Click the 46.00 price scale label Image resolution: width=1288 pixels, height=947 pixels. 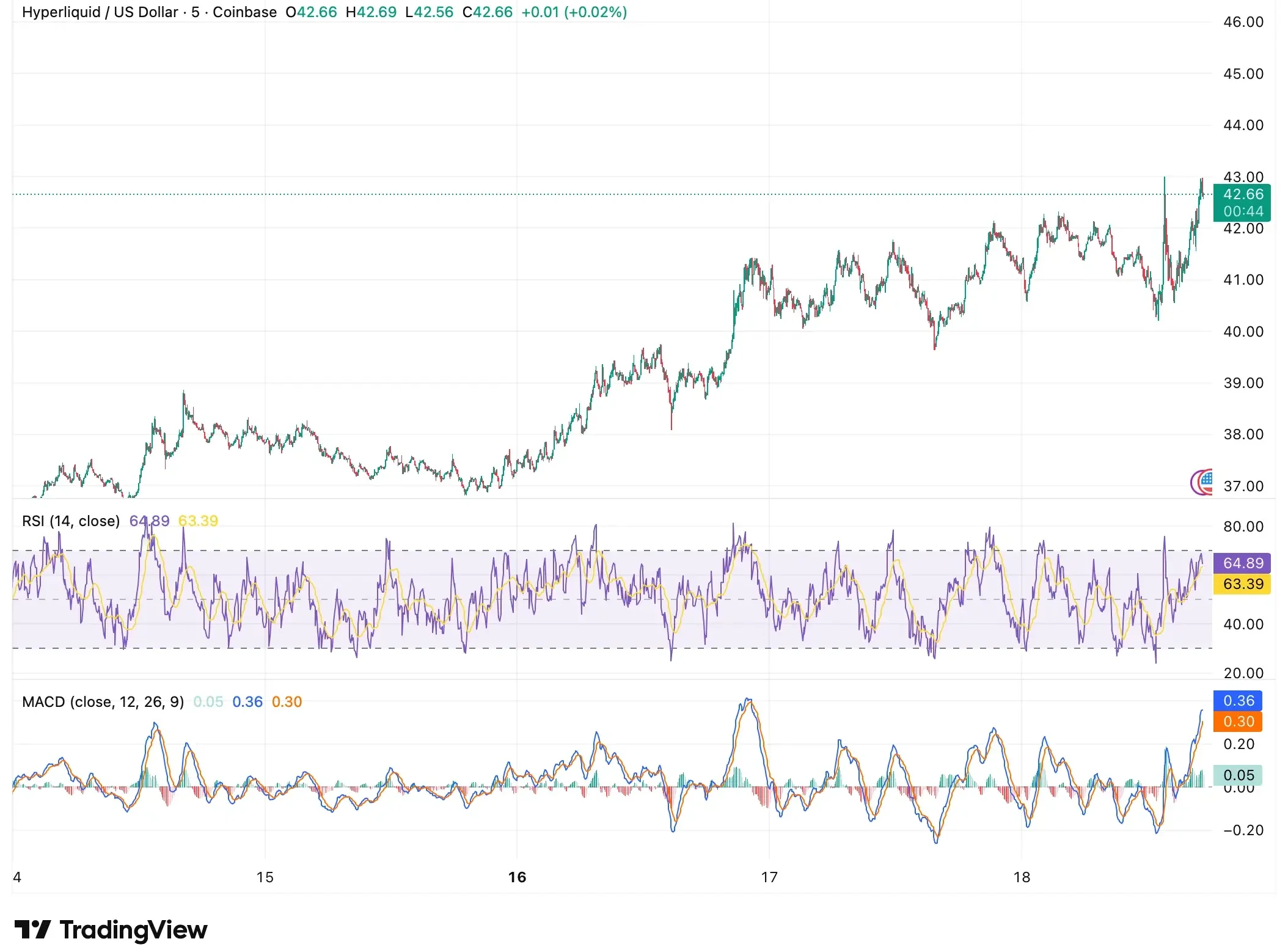(x=1243, y=22)
